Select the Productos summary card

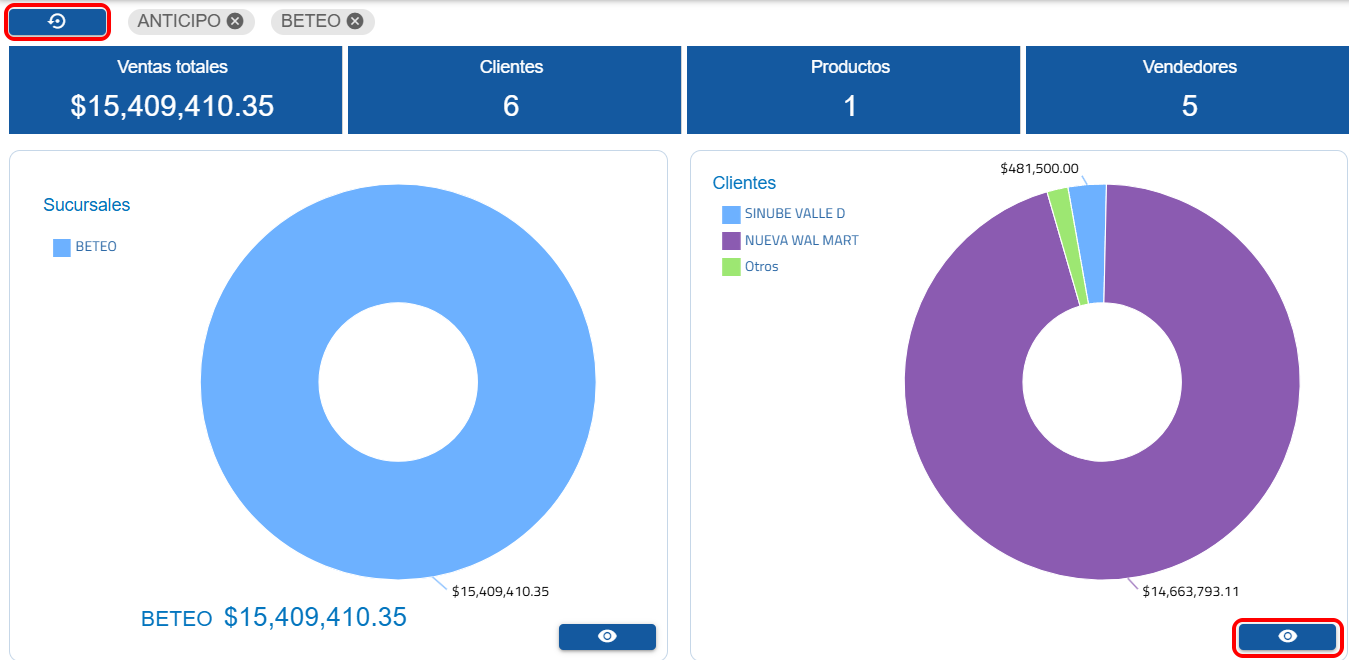point(851,89)
